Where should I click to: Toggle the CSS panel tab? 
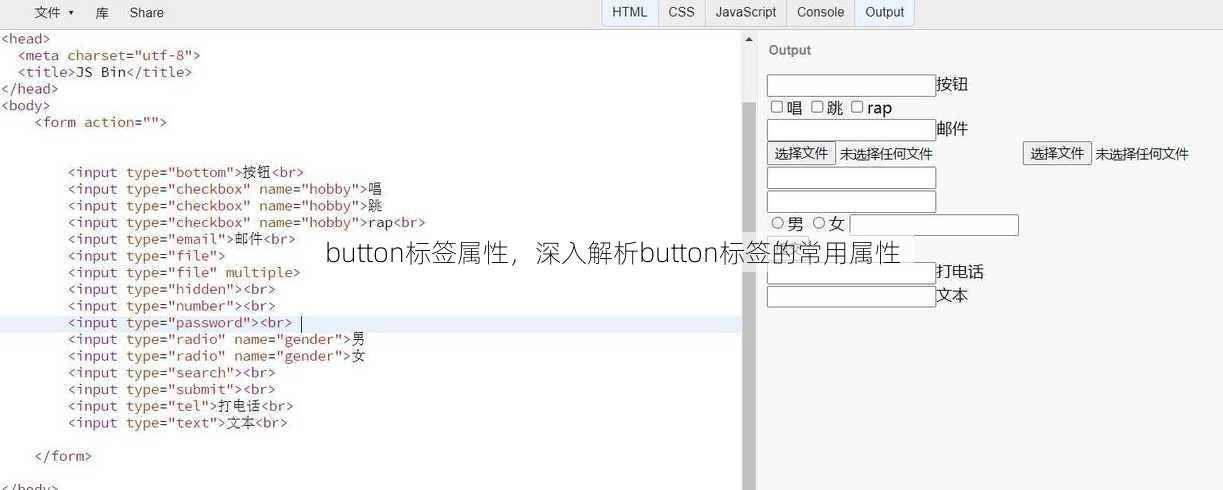(x=681, y=12)
